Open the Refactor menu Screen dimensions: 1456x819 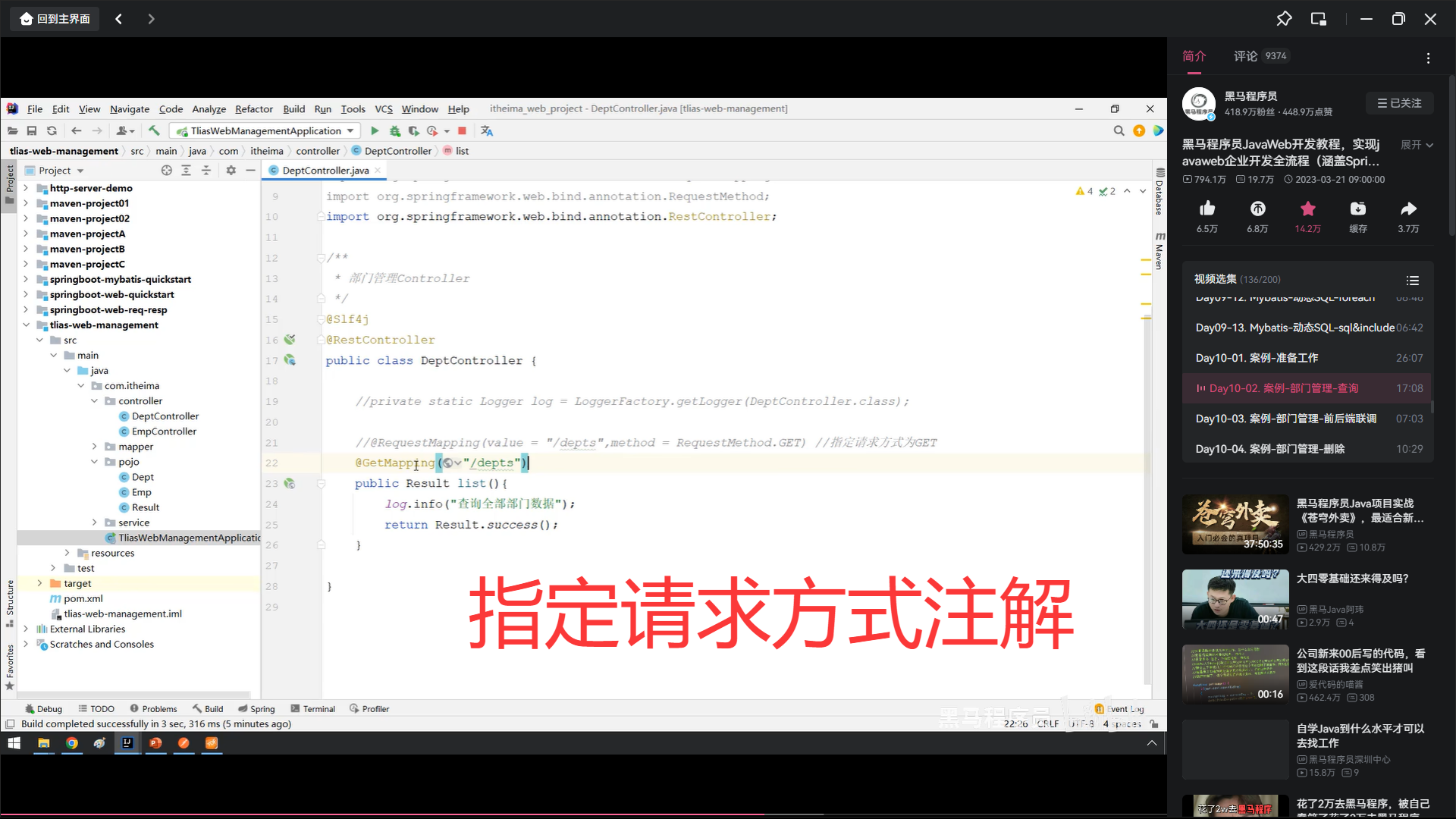253,109
